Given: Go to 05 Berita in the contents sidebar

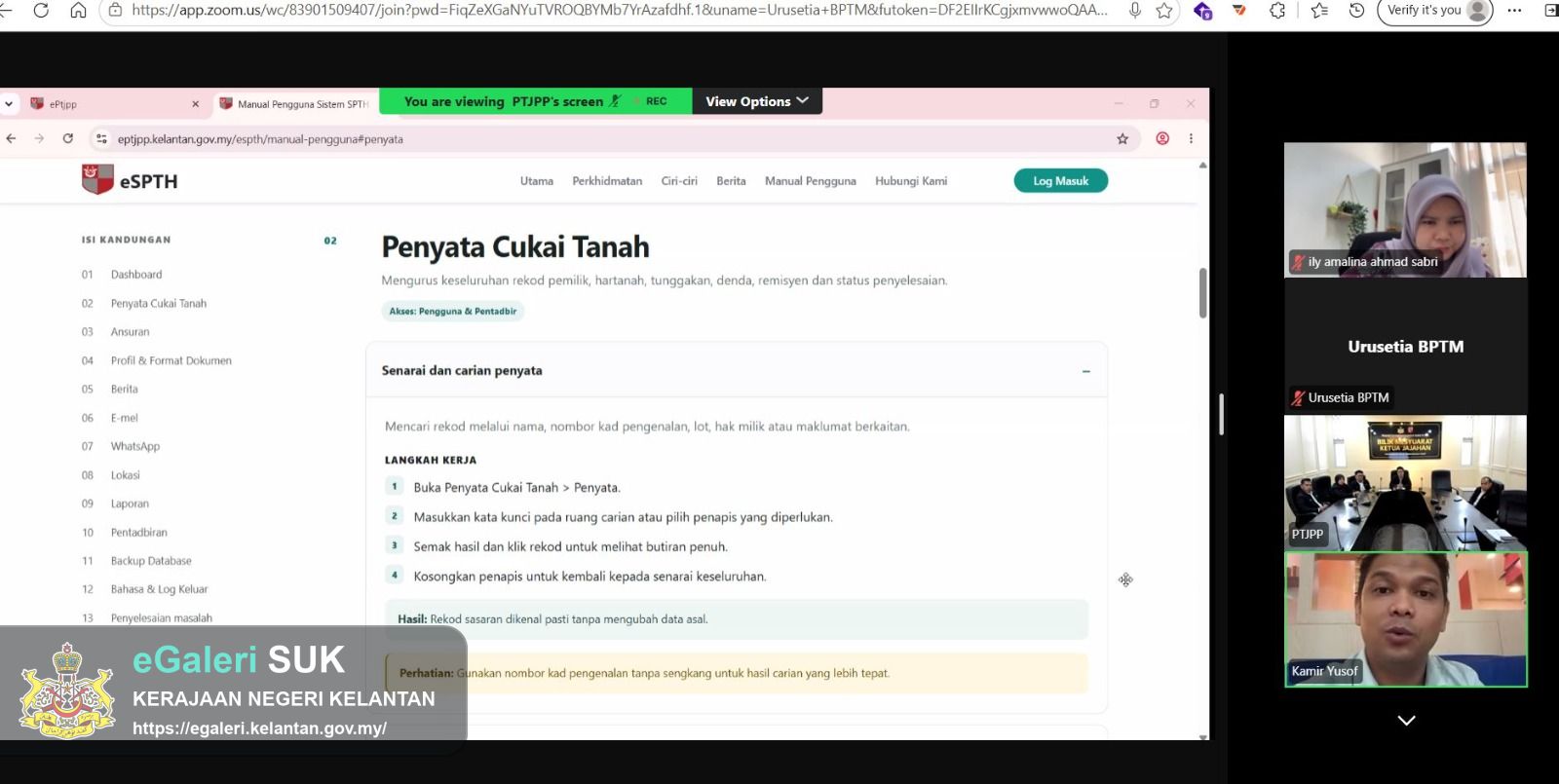Looking at the screenshot, I should point(110,390).
